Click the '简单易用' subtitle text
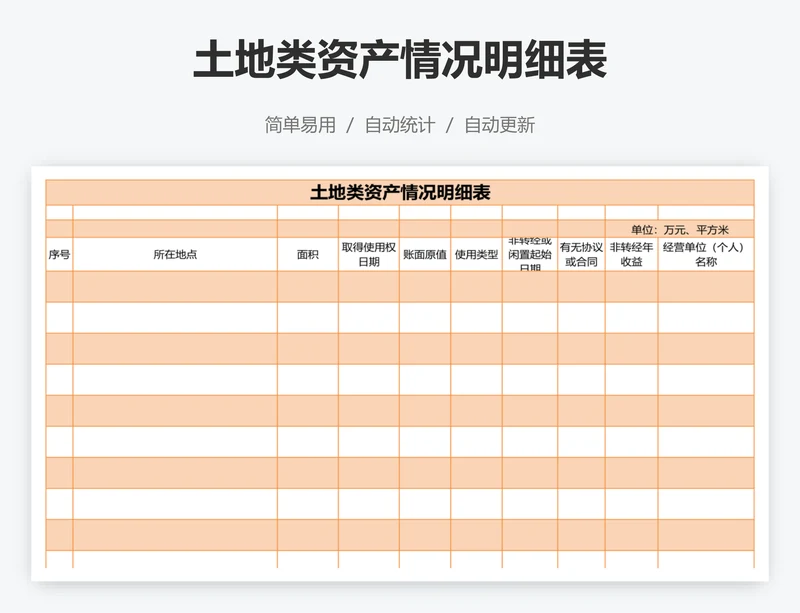Image resolution: width=800 pixels, height=613 pixels. click(x=300, y=125)
